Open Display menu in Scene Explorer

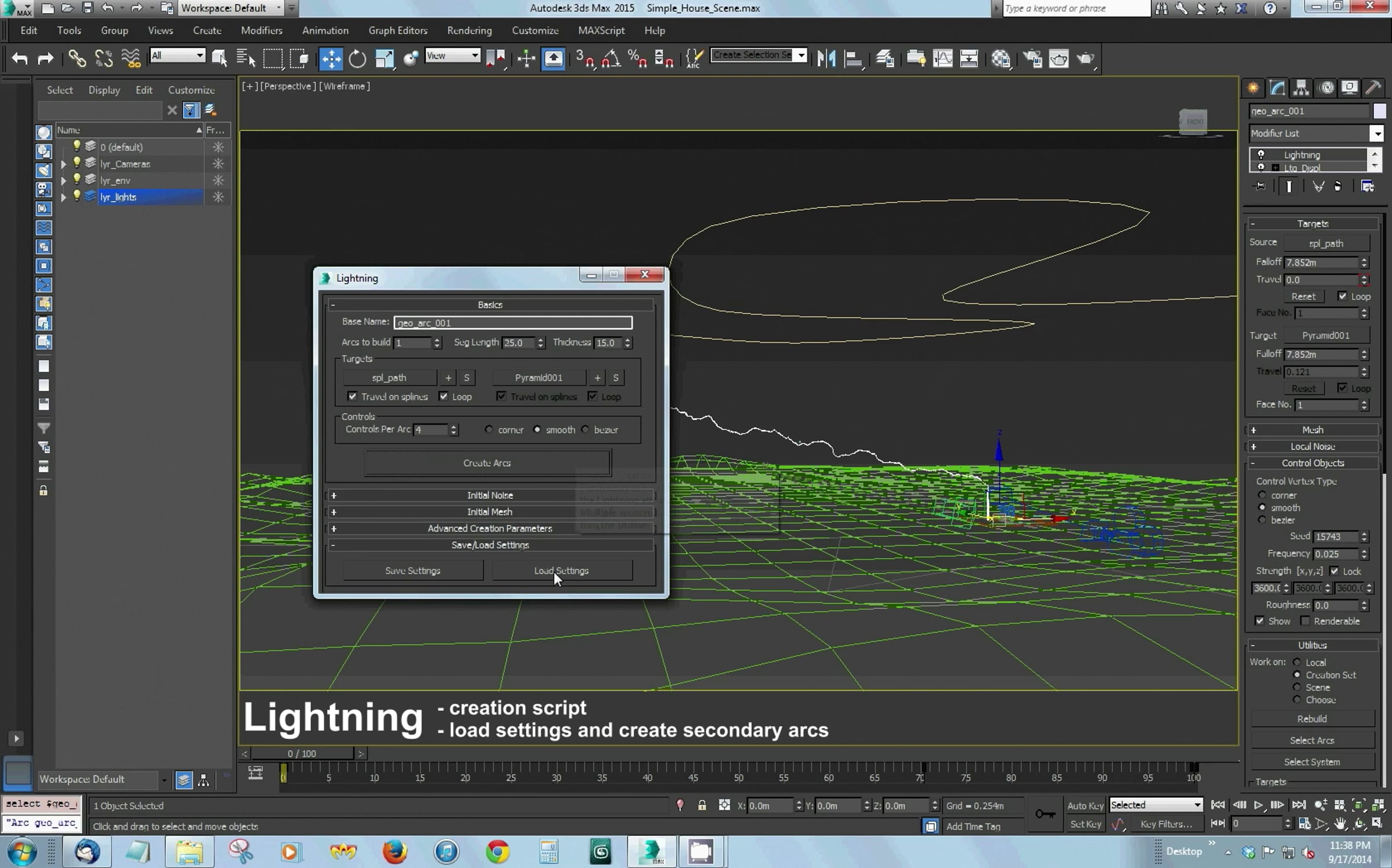pos(104,90)
